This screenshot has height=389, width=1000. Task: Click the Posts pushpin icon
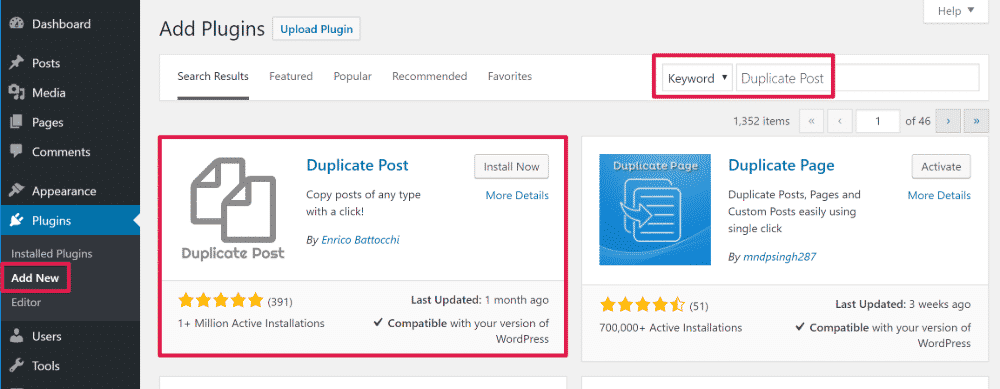[x=17, y=63]
